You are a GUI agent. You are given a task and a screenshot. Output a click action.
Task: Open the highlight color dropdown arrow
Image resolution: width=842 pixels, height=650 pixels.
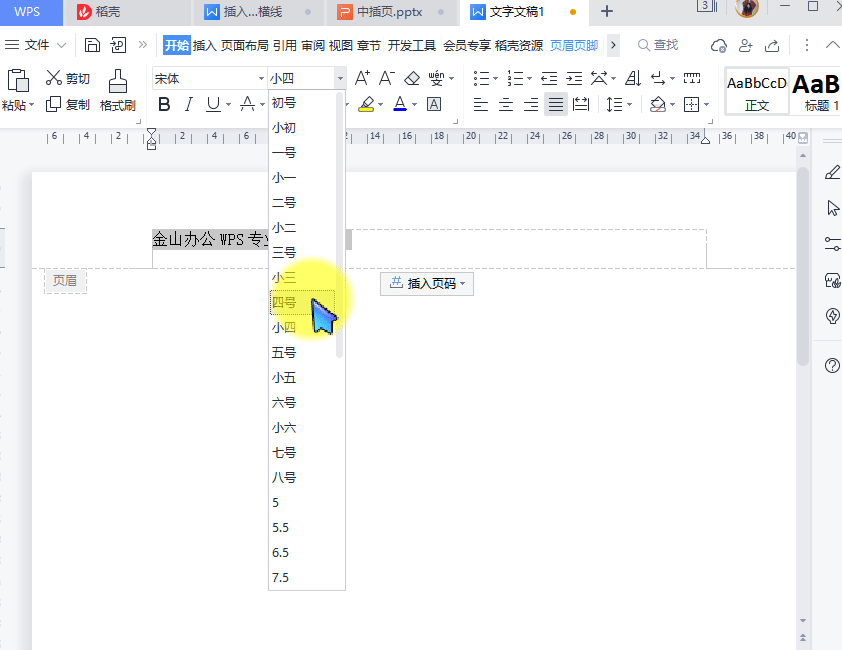coord(380,104)
